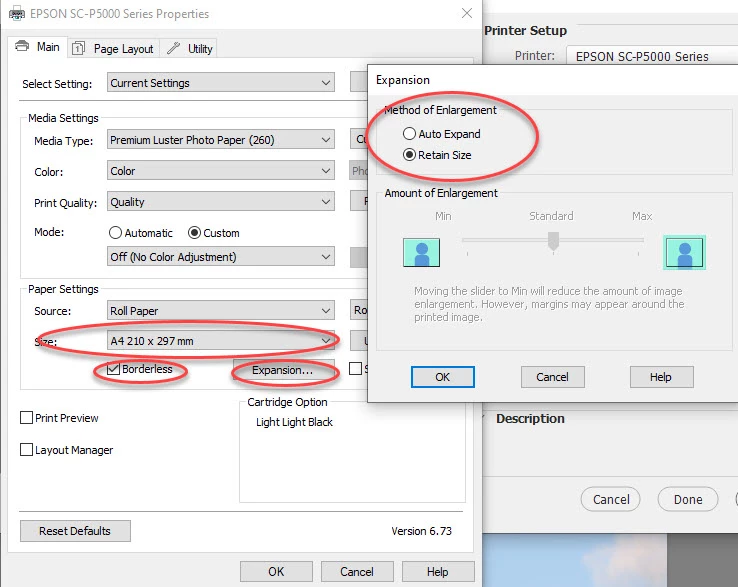Open the Utility tab
The image size is (738, 587).
189,48
